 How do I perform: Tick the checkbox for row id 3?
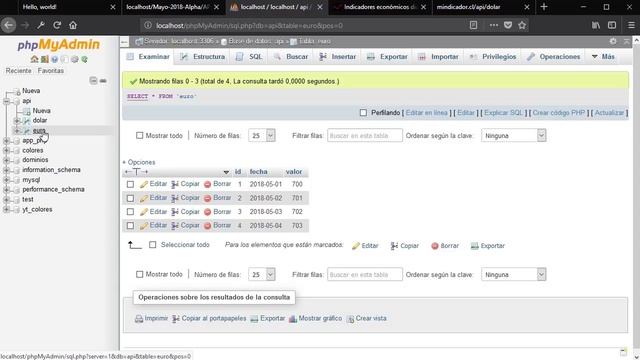(x=130, y=212)
